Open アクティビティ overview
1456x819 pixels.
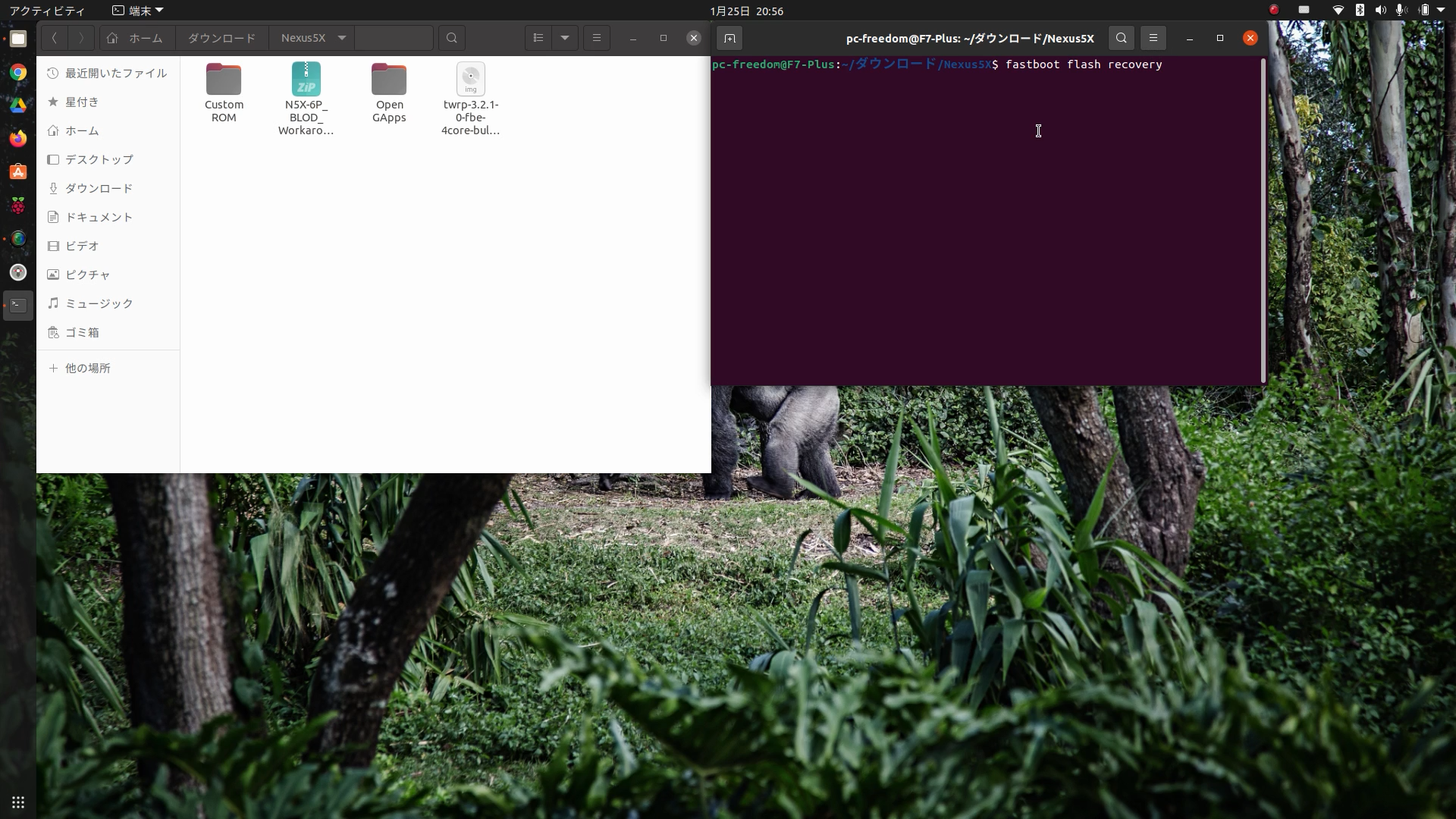47,11
